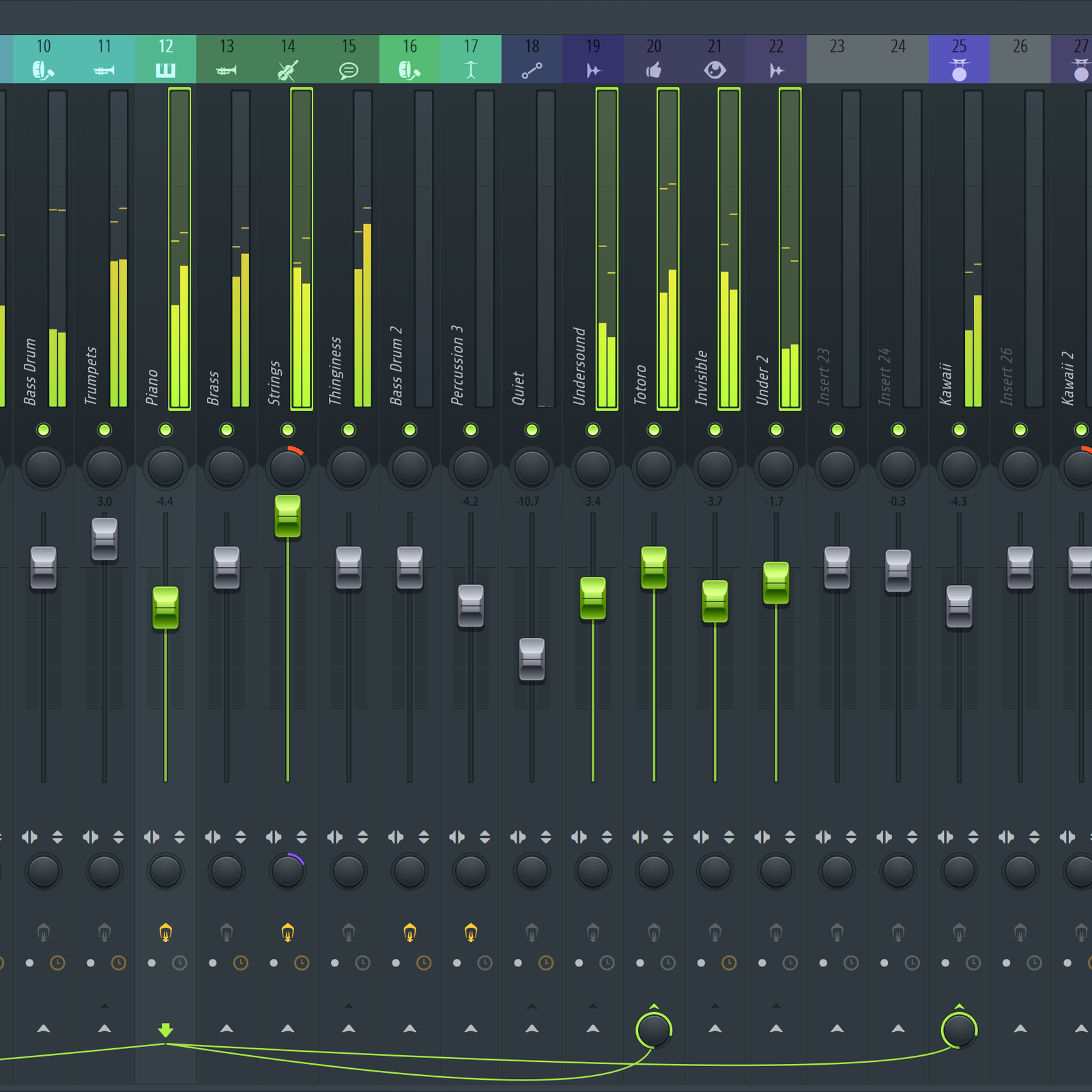Click the drum icon on track 16
The height and width of the screenshot is (1092, 1092).
pyautogui.click(x=409, y=70)
